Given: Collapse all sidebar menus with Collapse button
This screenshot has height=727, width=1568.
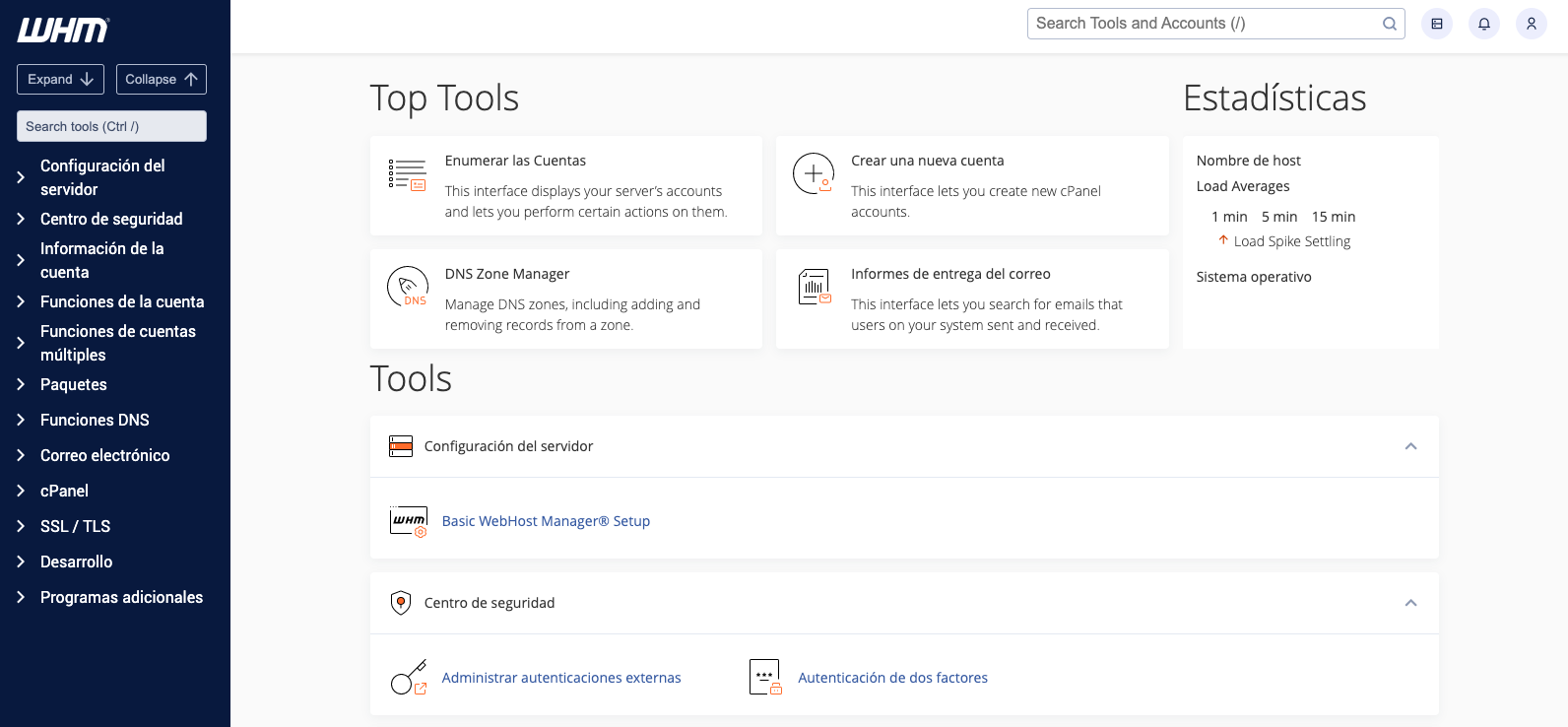Looking at the screenshot, I should [162, 80].
